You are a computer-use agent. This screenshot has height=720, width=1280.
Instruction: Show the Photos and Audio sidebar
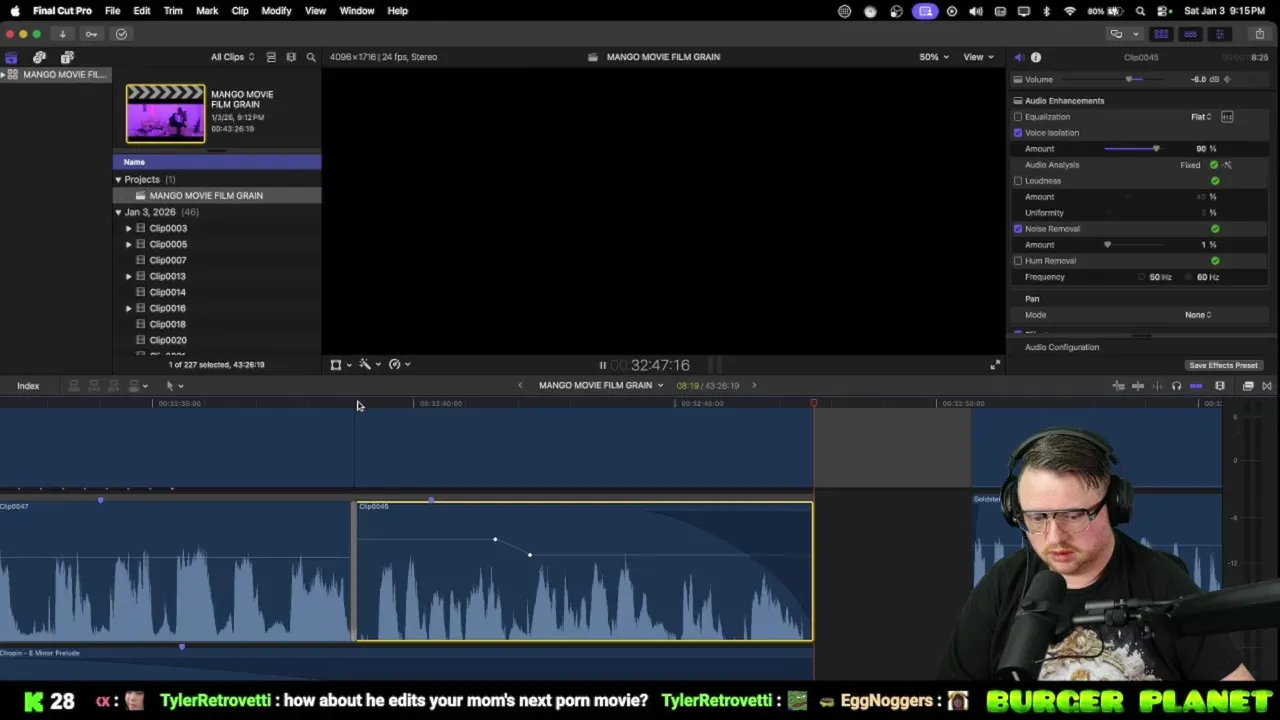[39, 57]
